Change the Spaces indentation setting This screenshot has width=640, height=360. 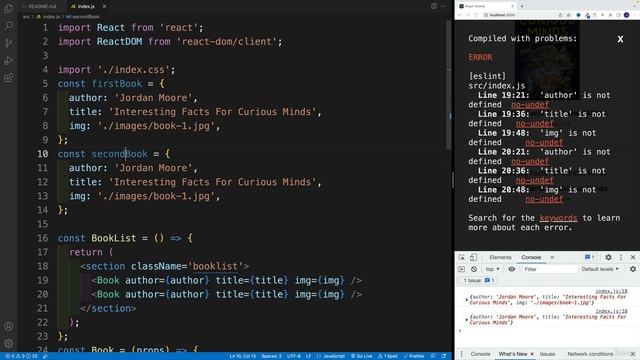click(x=271, y=356)
